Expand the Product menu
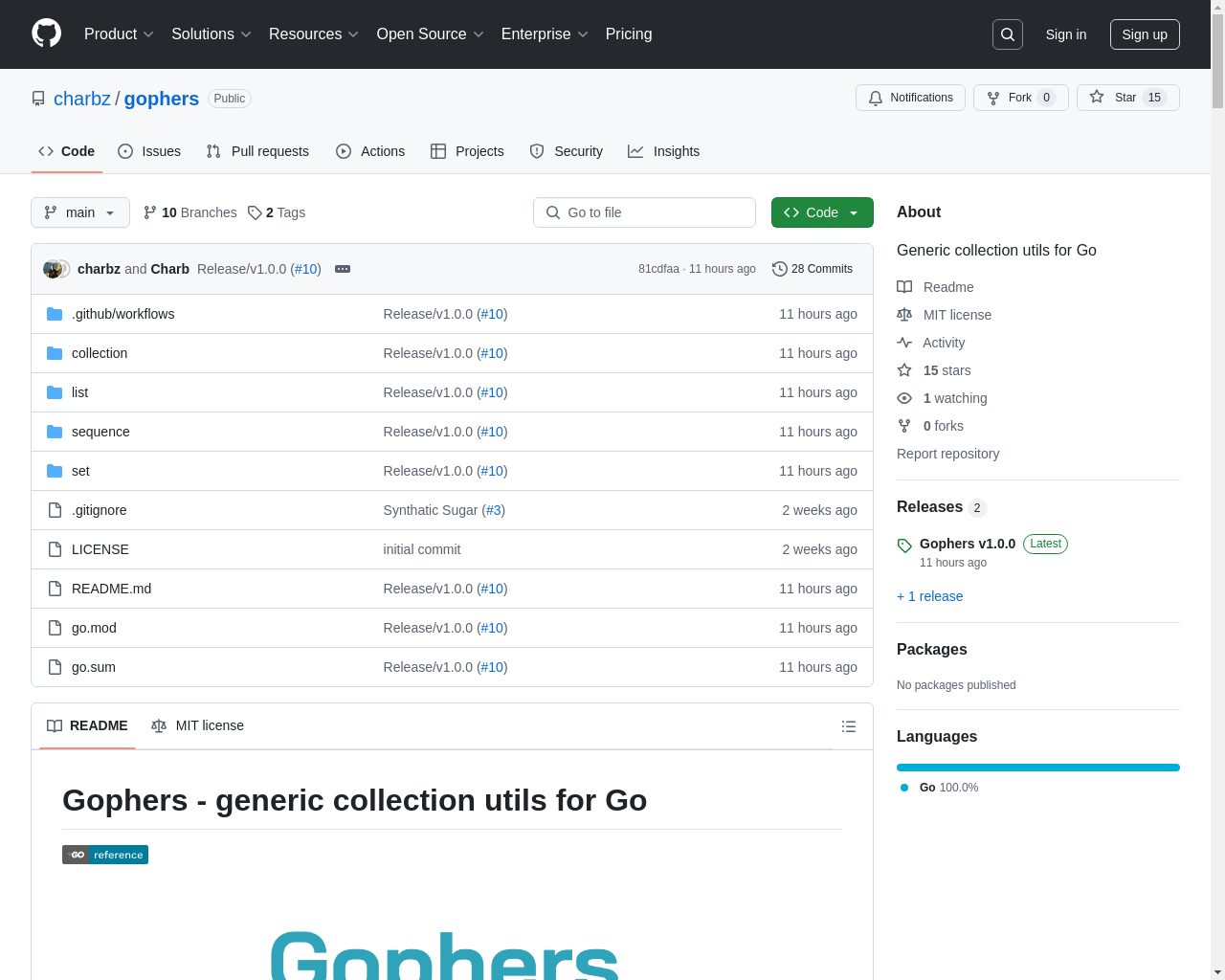 (x=119, y=34)
